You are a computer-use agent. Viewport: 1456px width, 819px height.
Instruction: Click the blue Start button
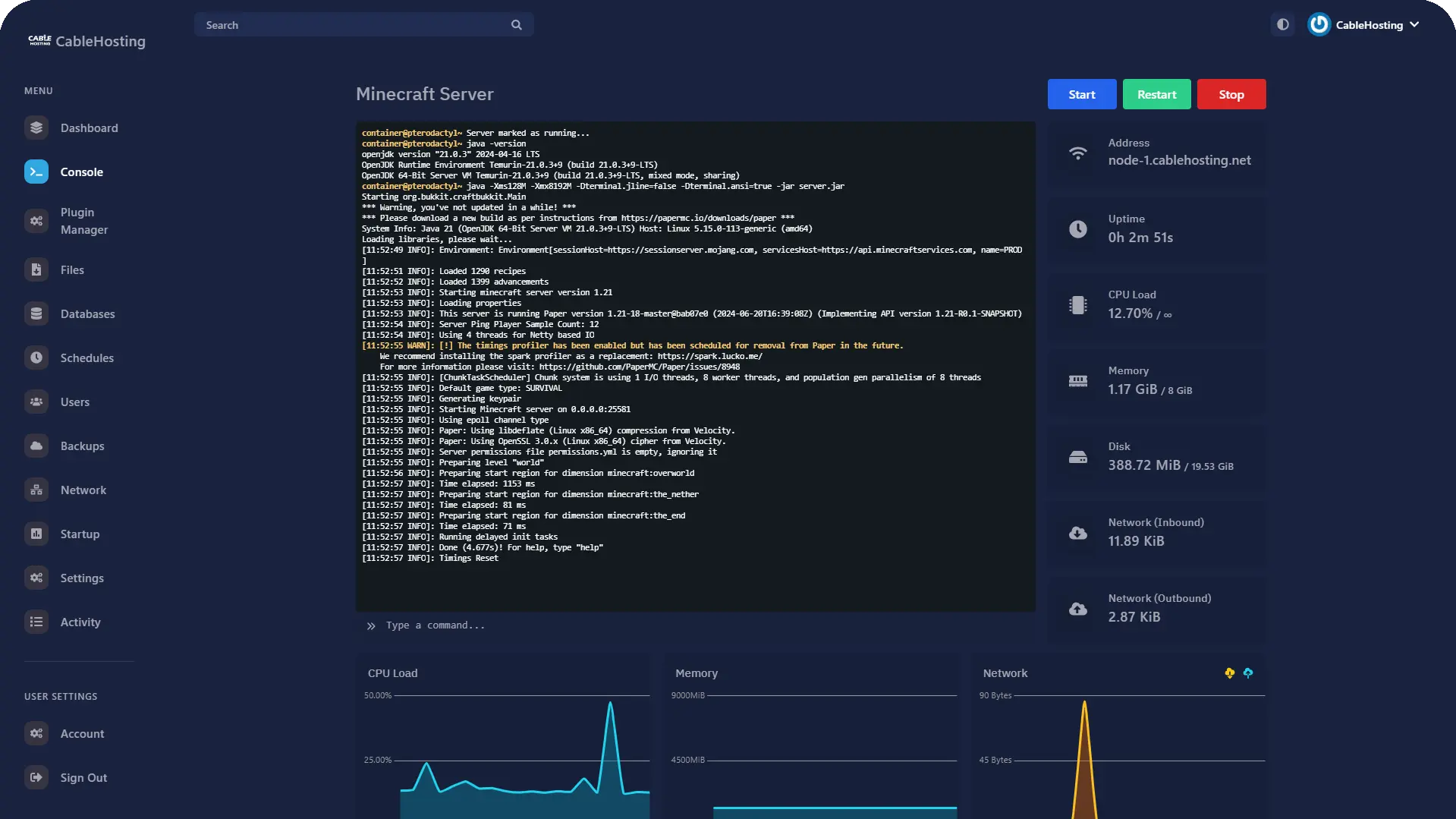[1082, 94]
